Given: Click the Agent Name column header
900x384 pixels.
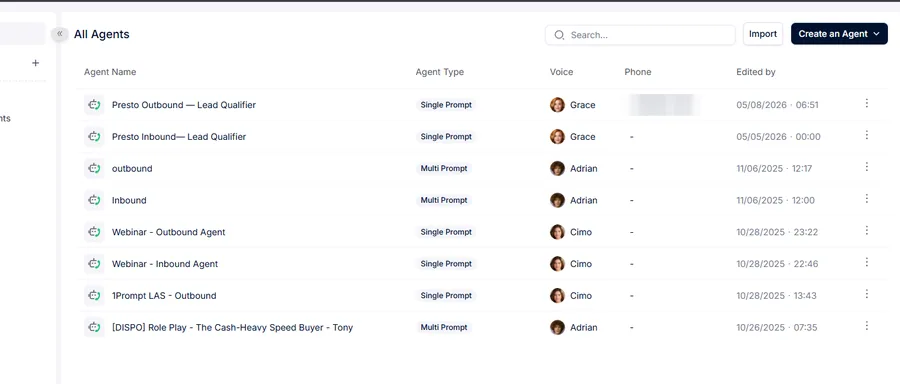Looking at the screenshot, I should pos(110,72).
